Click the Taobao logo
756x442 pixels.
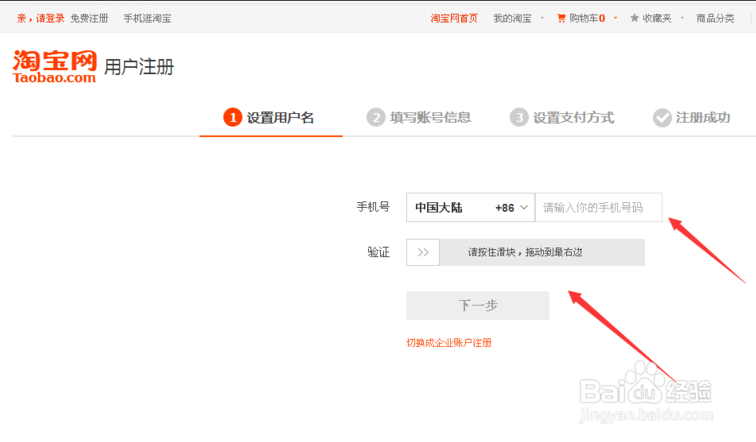point(54,67)
